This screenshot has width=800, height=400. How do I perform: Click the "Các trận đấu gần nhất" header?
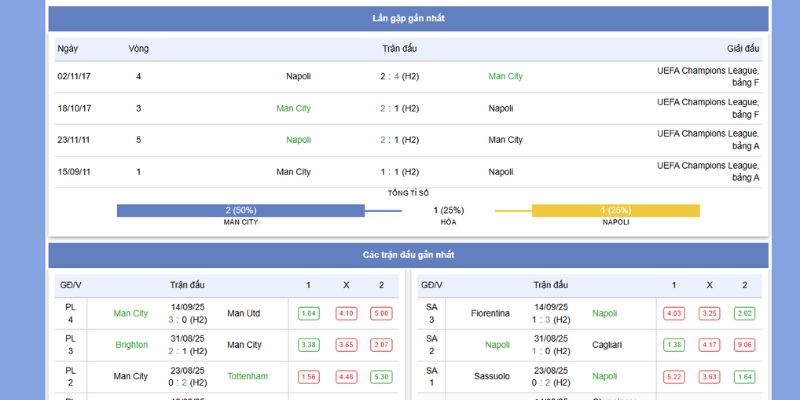(x=408, y=255)
